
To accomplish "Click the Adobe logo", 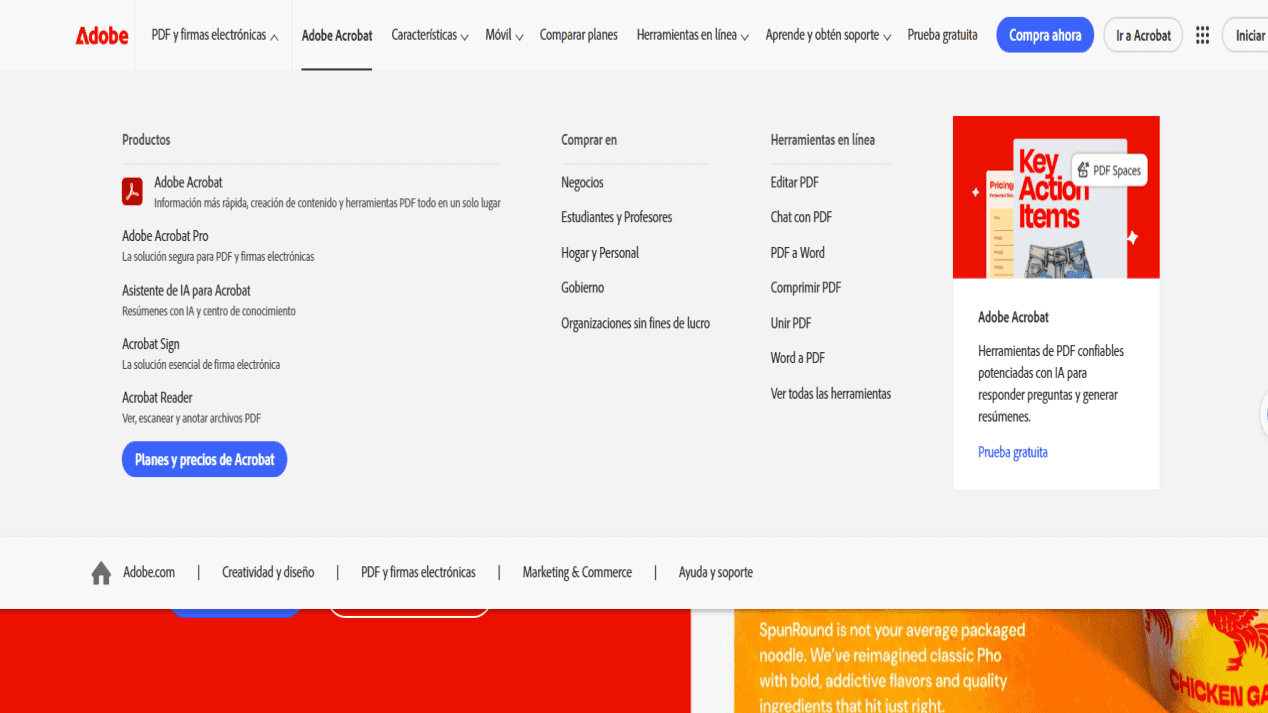I will (102, 35).
